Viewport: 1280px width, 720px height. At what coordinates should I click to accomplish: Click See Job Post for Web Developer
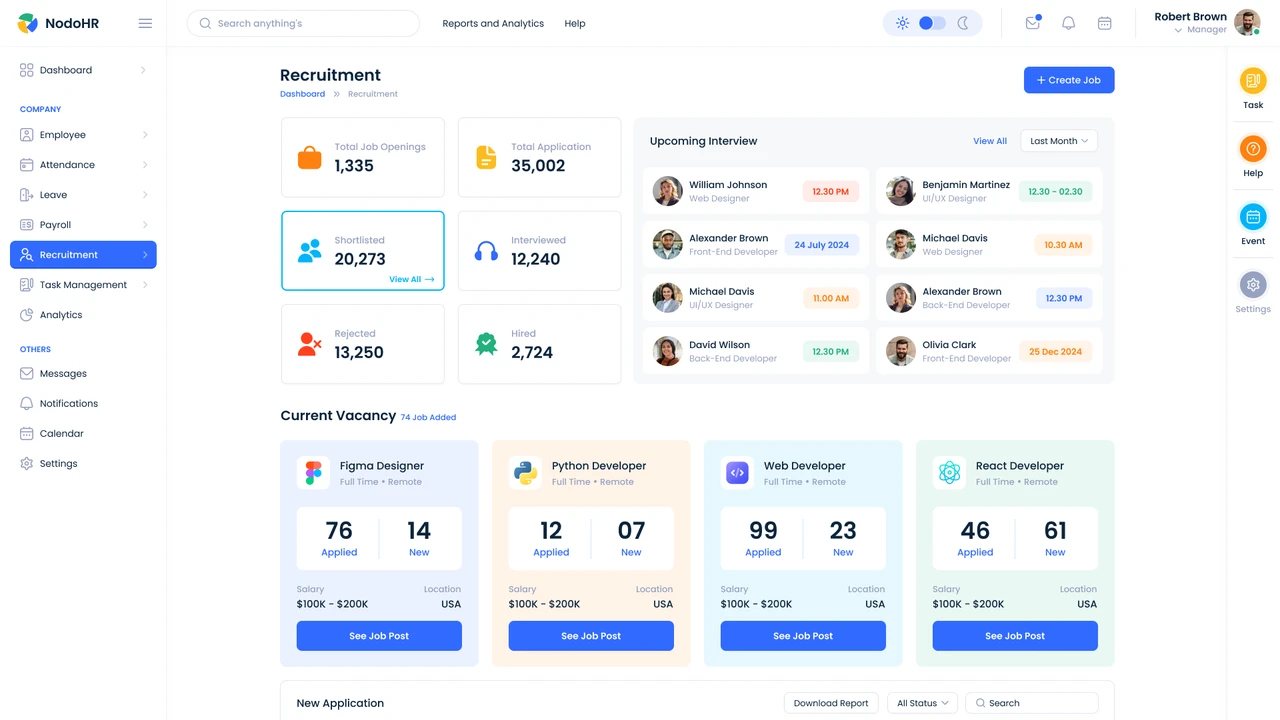tap(803, 636)
